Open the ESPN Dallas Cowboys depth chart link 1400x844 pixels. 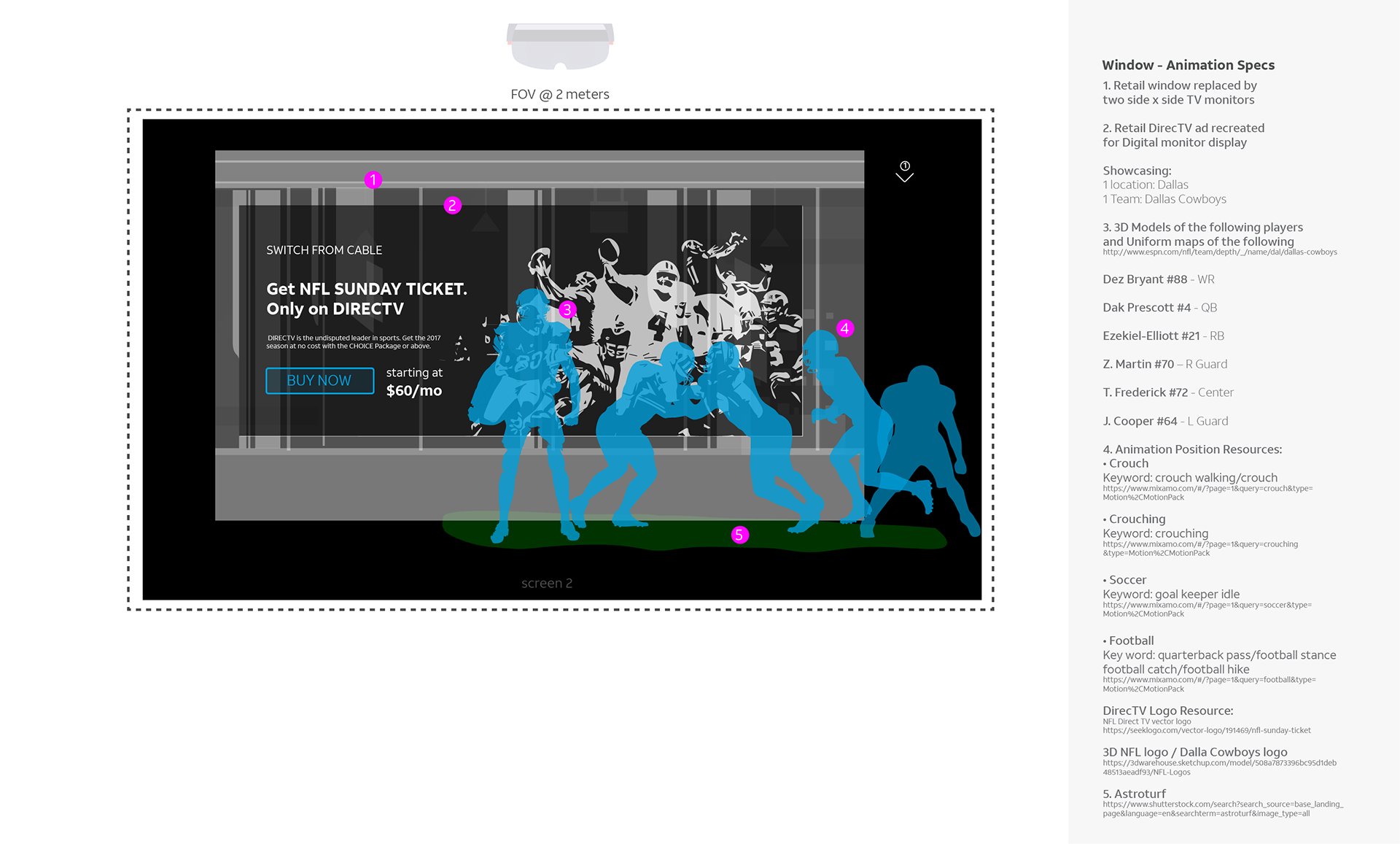coord(1219,252)
